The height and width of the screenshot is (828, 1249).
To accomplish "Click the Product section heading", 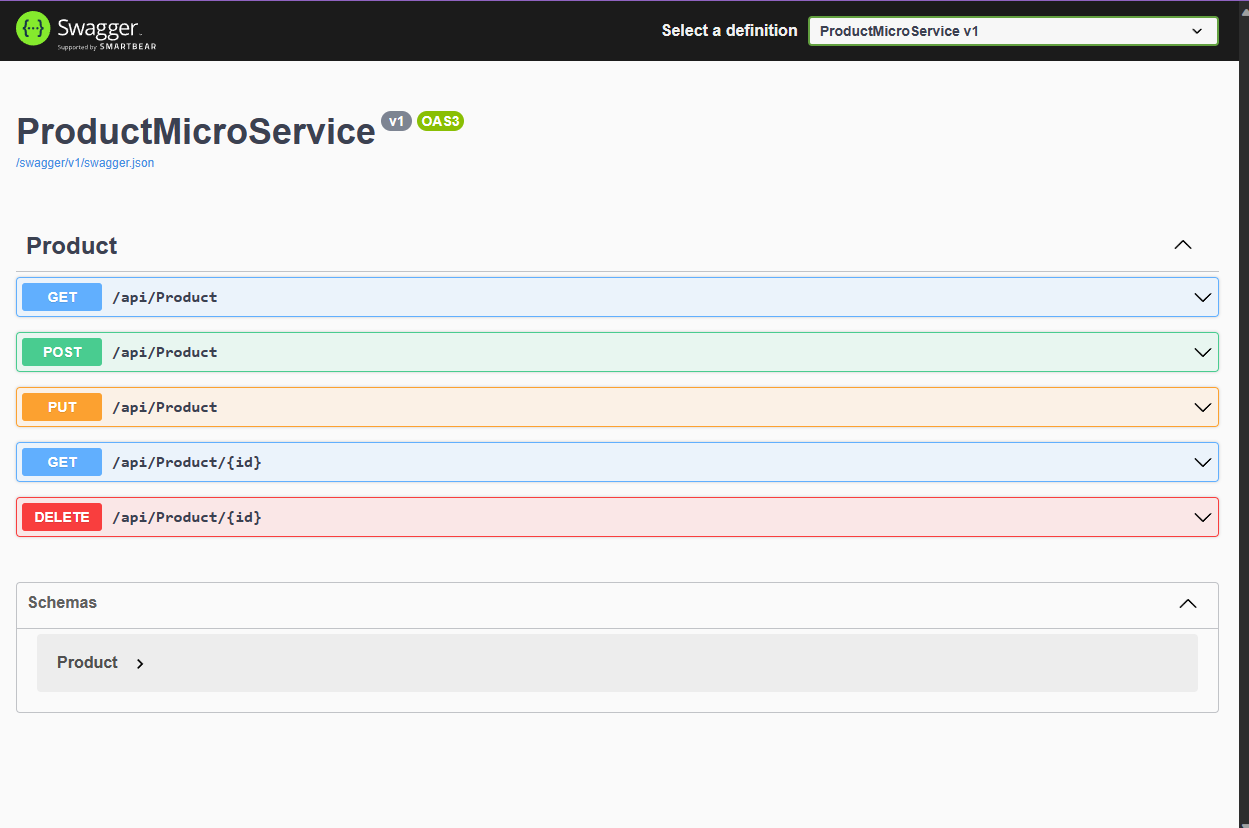I will click(x=73, y=245).
